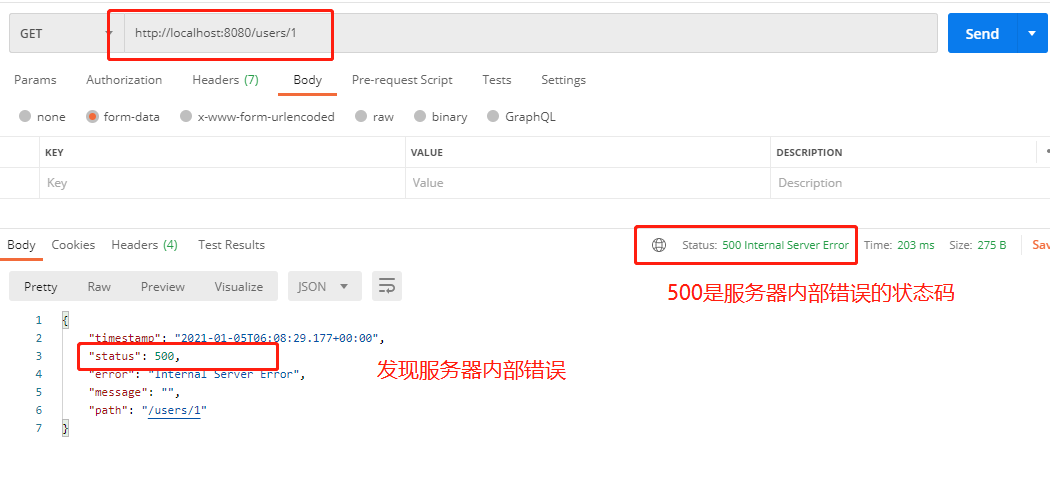Click the KEY column header

point(54,153)
